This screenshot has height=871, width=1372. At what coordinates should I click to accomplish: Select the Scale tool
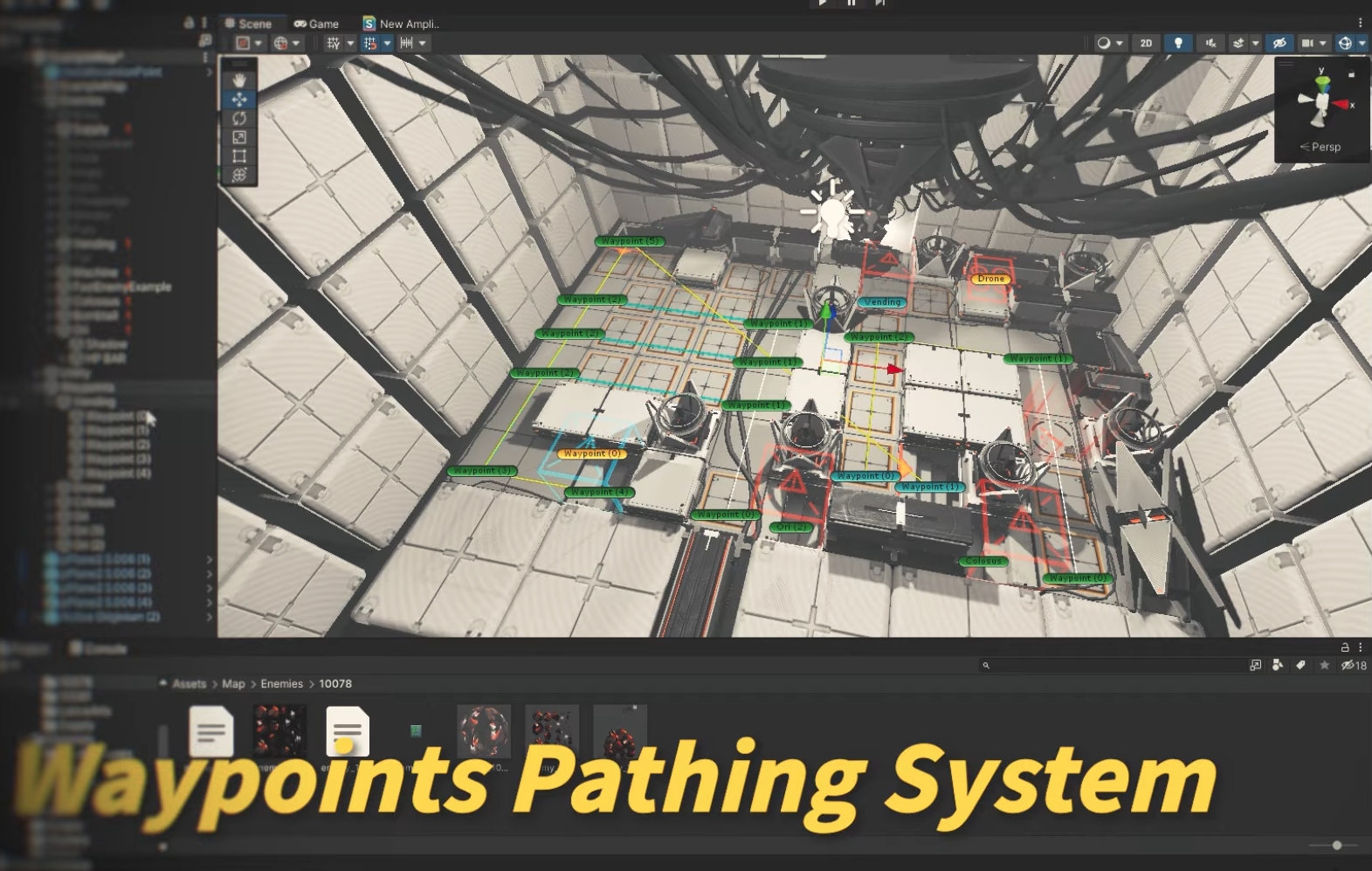(239, 137)
